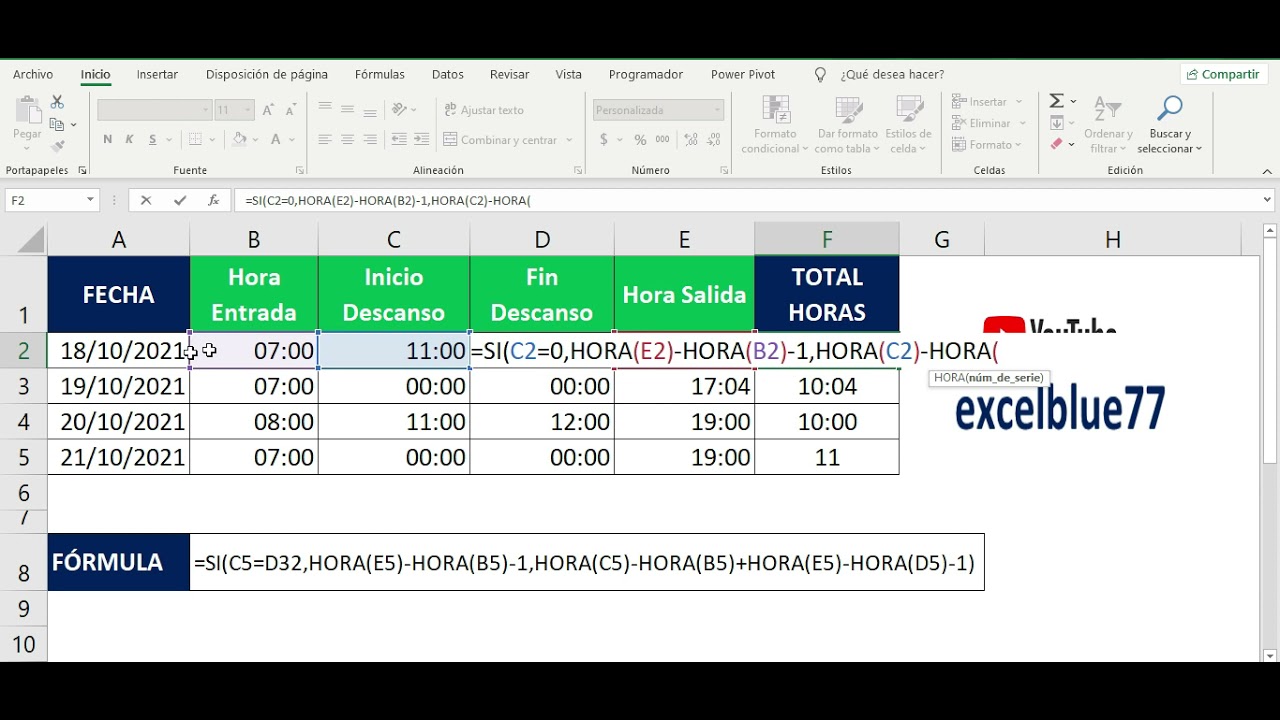Click the decrease indent icon
Image resolution: width=1280 pixels, height=720 pixels.
click(x=399, y=140)
